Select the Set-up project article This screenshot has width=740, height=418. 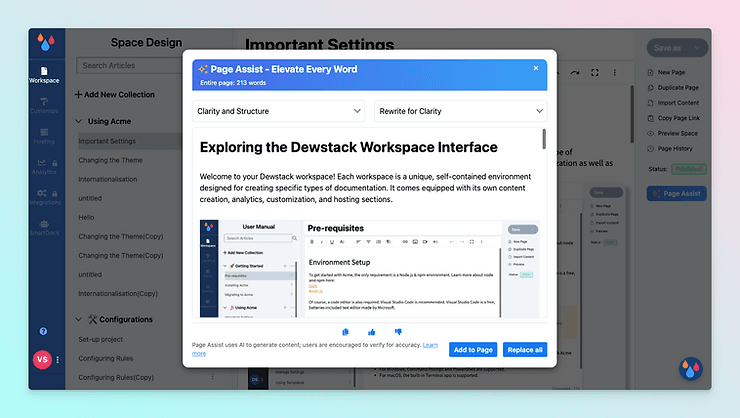pyautogui.click(x=101, y=339)
